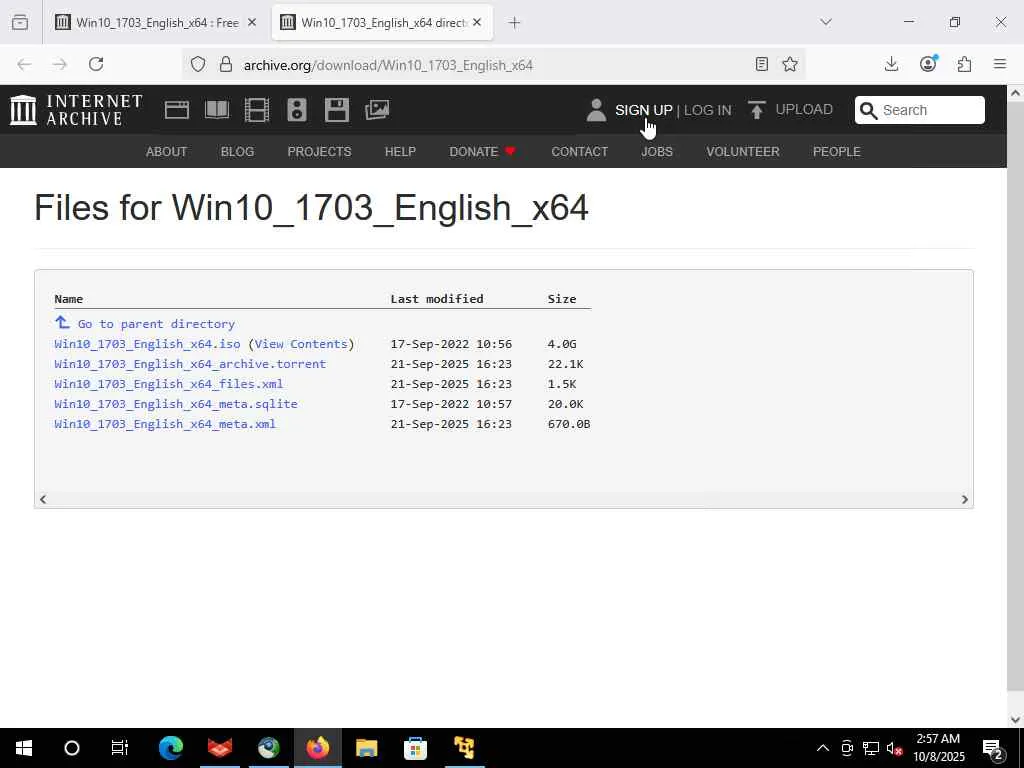Expand the list all tabs chevron
This screenshot has width=1024, height=768.
[x=826, y=22]
